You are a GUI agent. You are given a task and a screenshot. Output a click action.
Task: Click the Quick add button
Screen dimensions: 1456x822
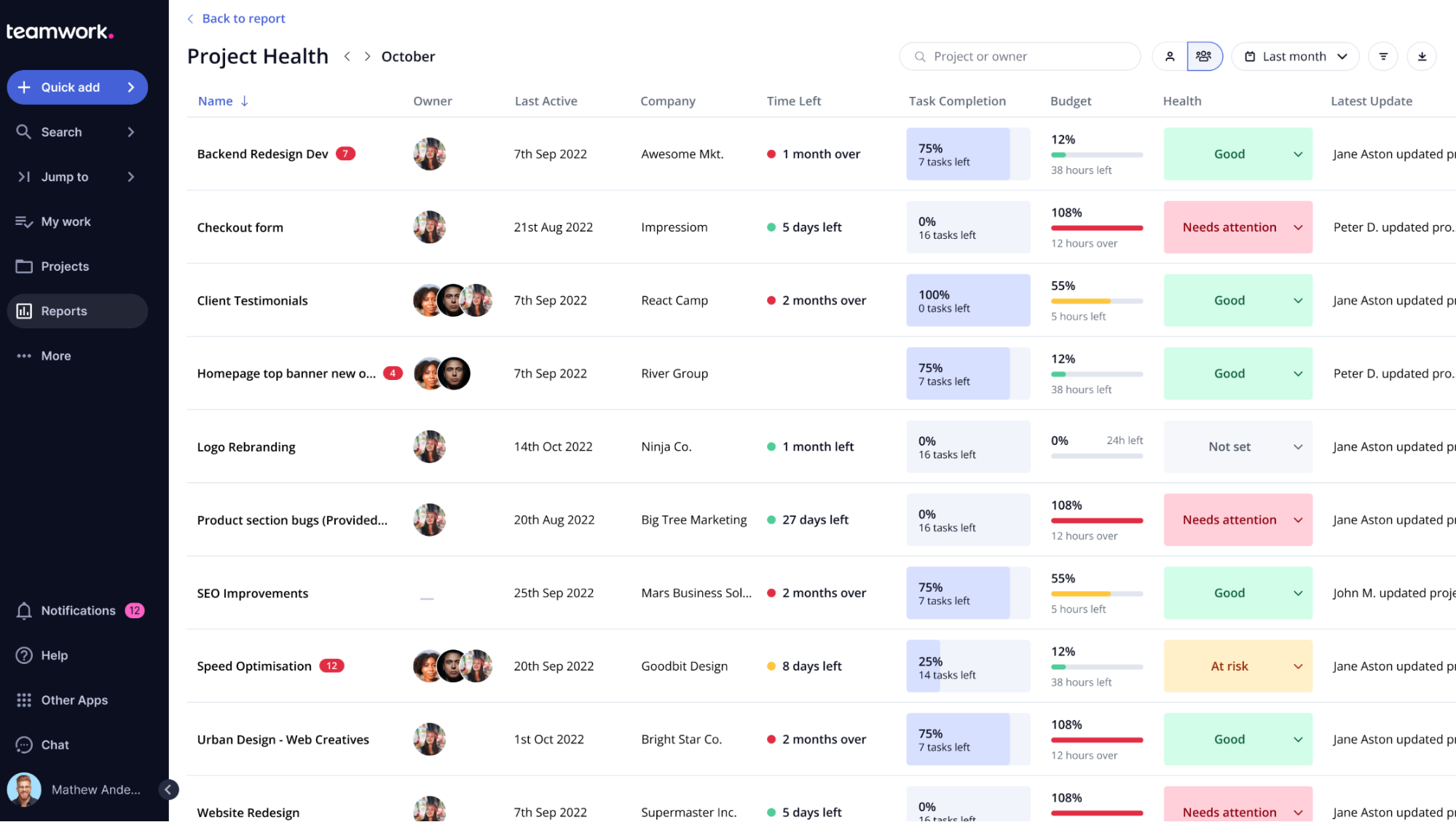[x=76, y=87]
